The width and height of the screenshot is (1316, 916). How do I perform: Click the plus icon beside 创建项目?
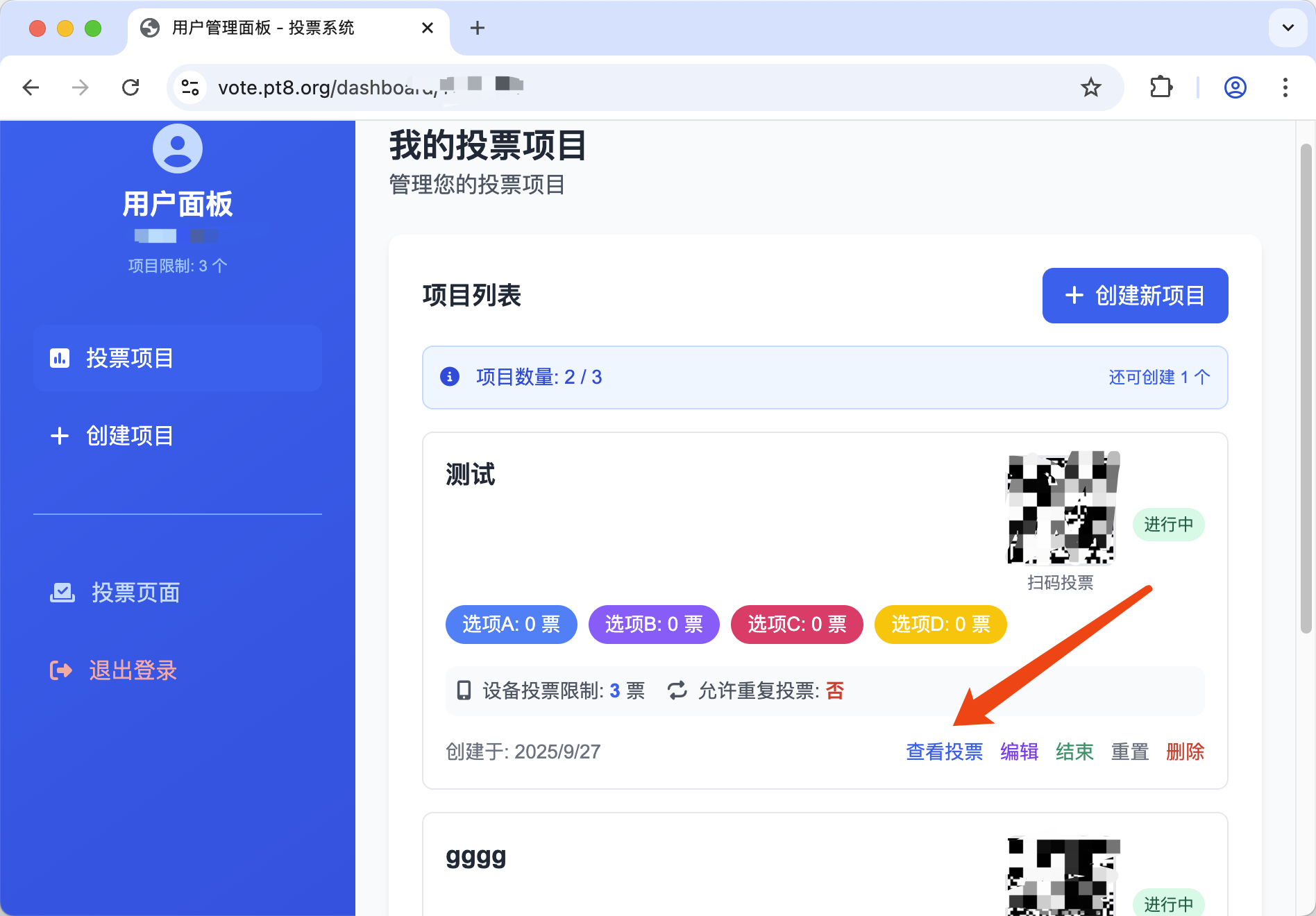pyautogui.click(x=60, y=436)
